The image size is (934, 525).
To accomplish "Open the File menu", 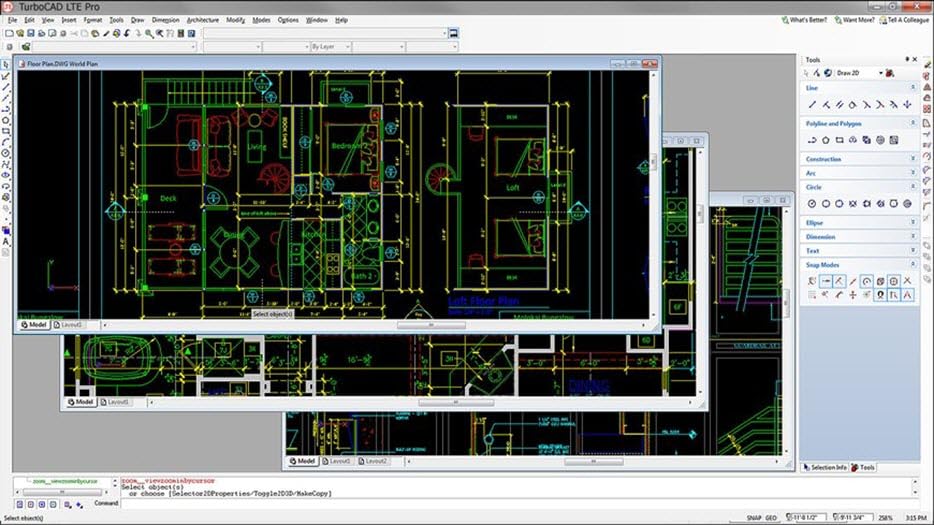I will (x=13, y=20).
